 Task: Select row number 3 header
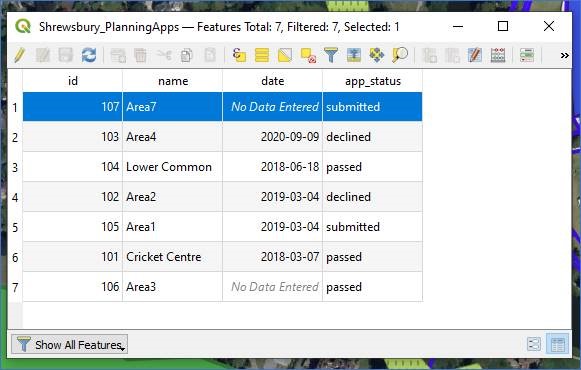[x=15, y=167]
